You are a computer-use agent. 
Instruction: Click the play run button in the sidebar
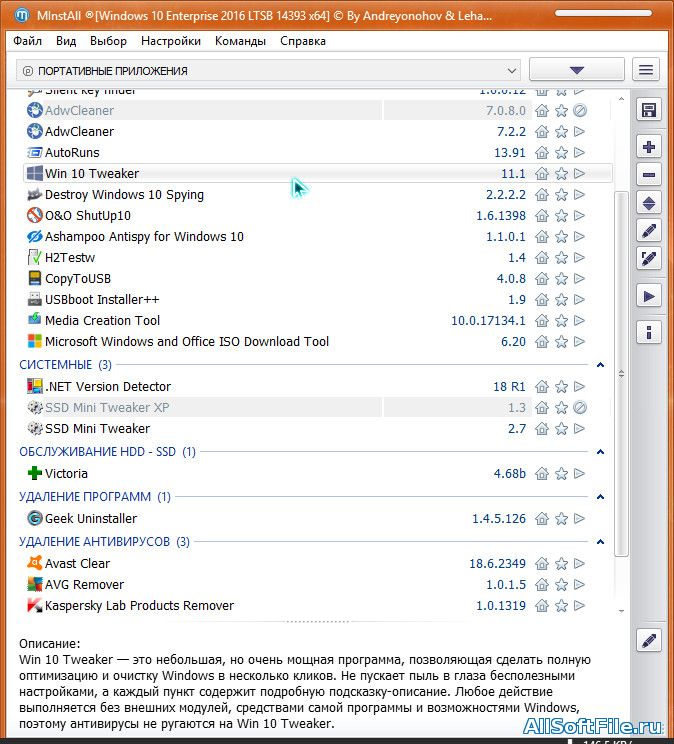pos(648,297)
